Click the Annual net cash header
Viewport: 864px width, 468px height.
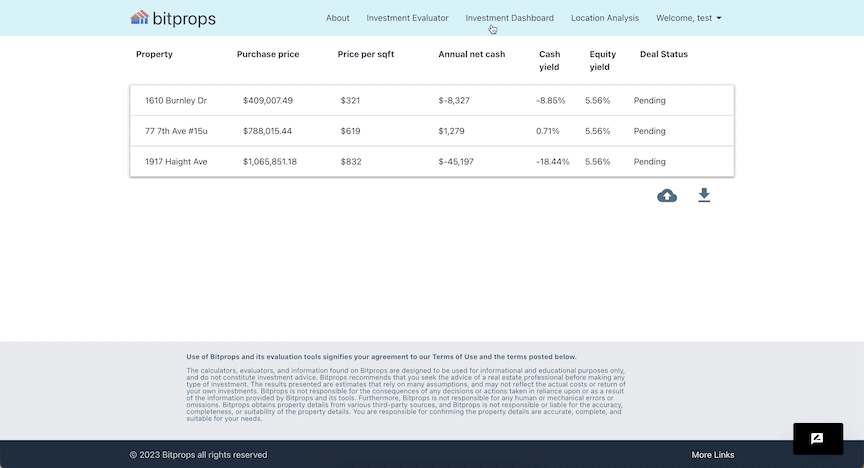471,54
